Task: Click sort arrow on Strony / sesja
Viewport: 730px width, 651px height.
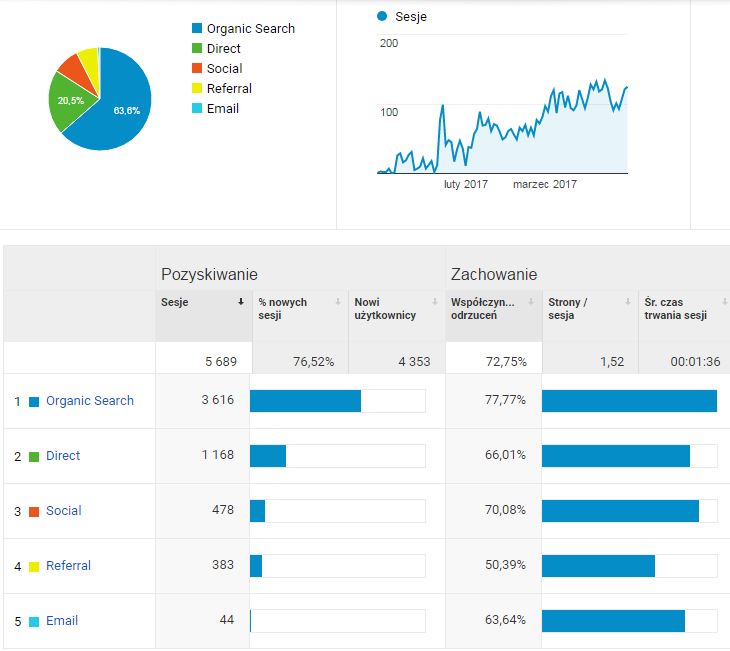Action: [x=627, y=302]
